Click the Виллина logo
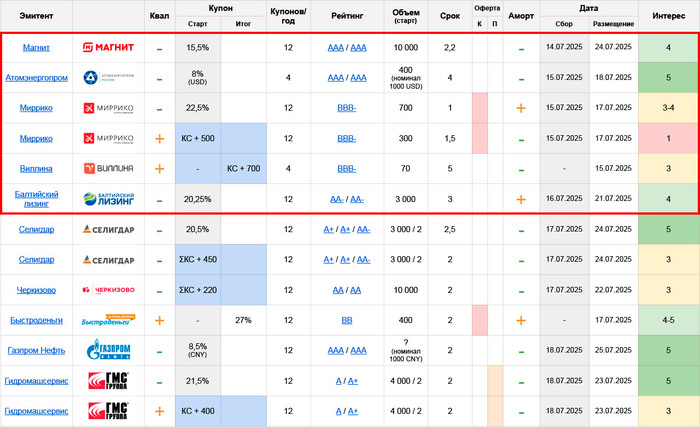The width and height of the screenshot is (700, 427). click(108, 169)
